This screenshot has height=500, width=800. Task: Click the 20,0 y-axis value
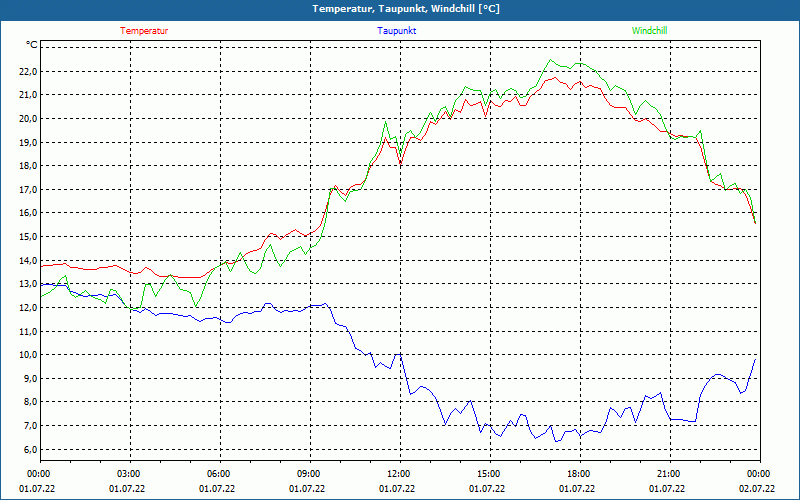pos(28,118)
